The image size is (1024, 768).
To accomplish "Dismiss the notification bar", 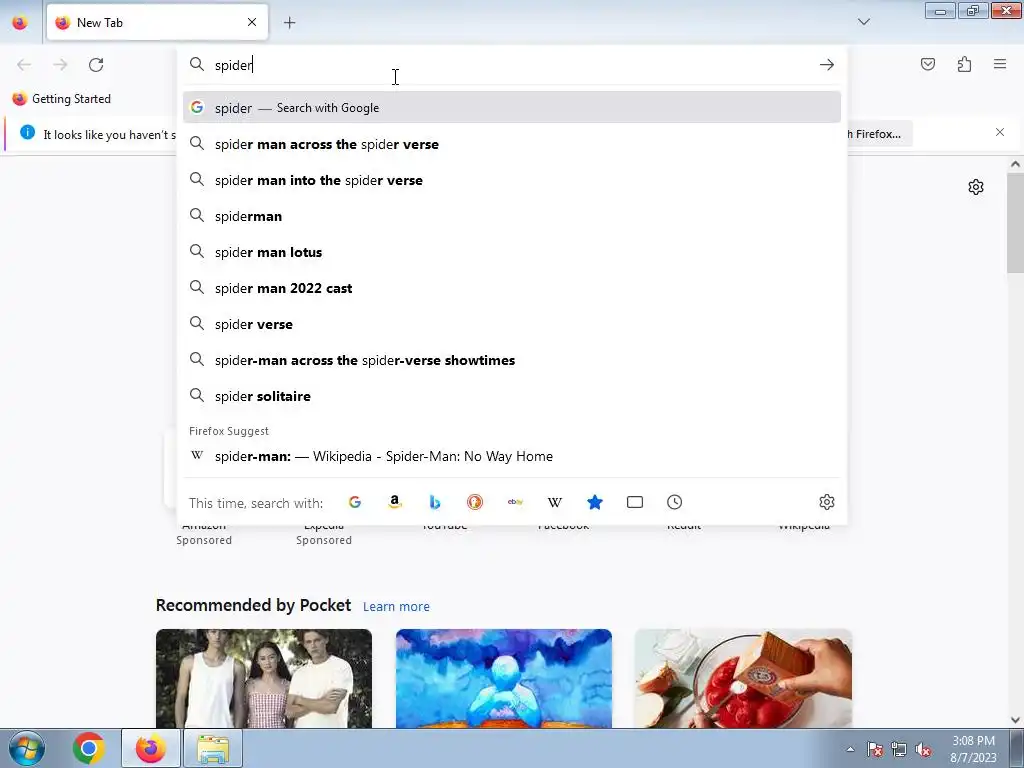I will [1000, 133].
